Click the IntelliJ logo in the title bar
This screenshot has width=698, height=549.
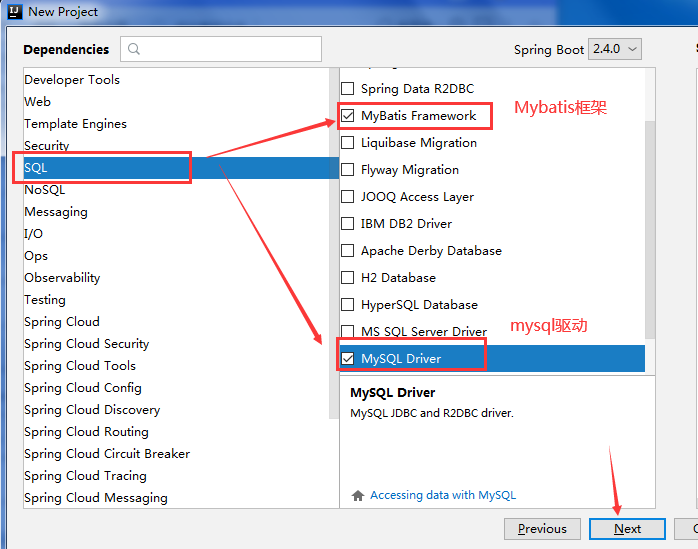click(x=15, y=12)
